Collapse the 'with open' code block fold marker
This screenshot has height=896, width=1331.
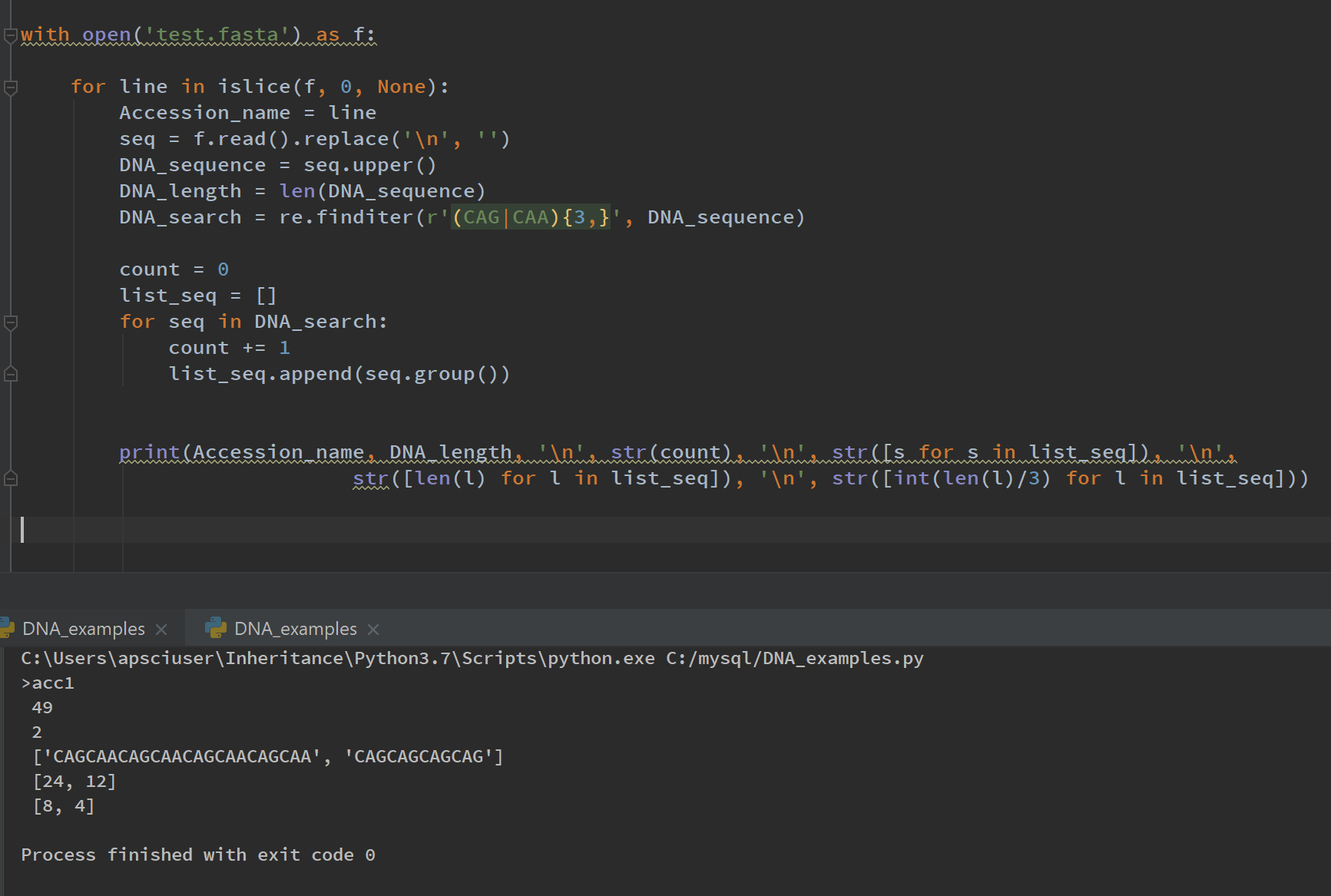pos(11,35)
